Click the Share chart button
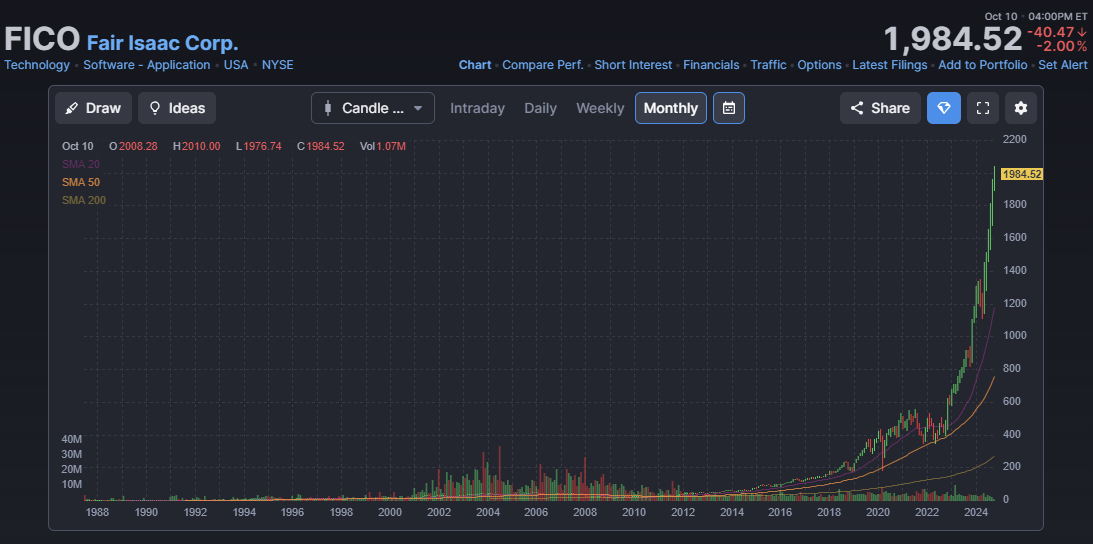Screen dimensions: 1093x544 pyautogui.click(x=880, y=108)
